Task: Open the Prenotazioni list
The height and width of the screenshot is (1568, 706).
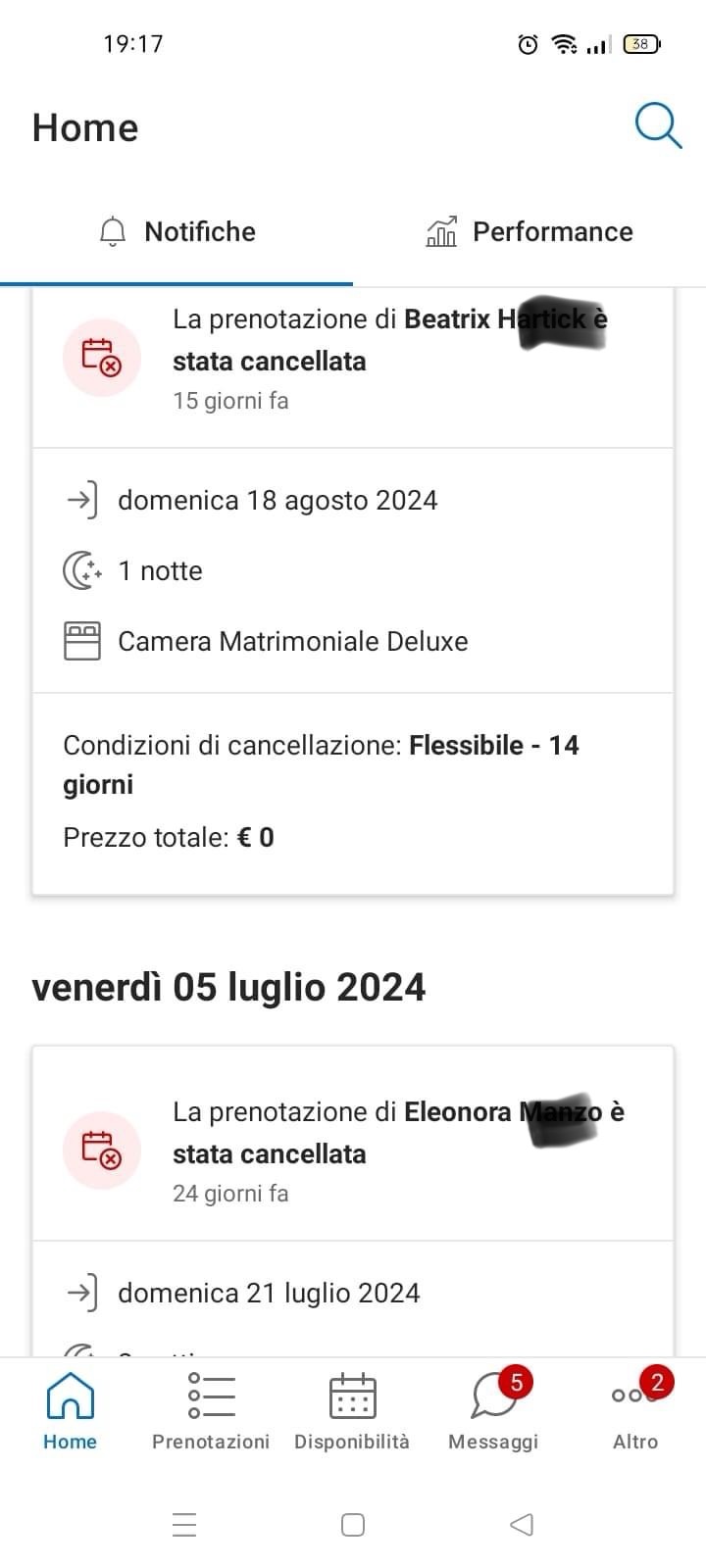Action: 211,1411
